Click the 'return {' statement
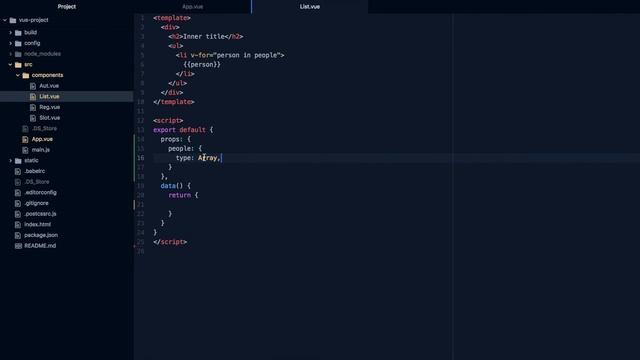 tap(183, 195)
